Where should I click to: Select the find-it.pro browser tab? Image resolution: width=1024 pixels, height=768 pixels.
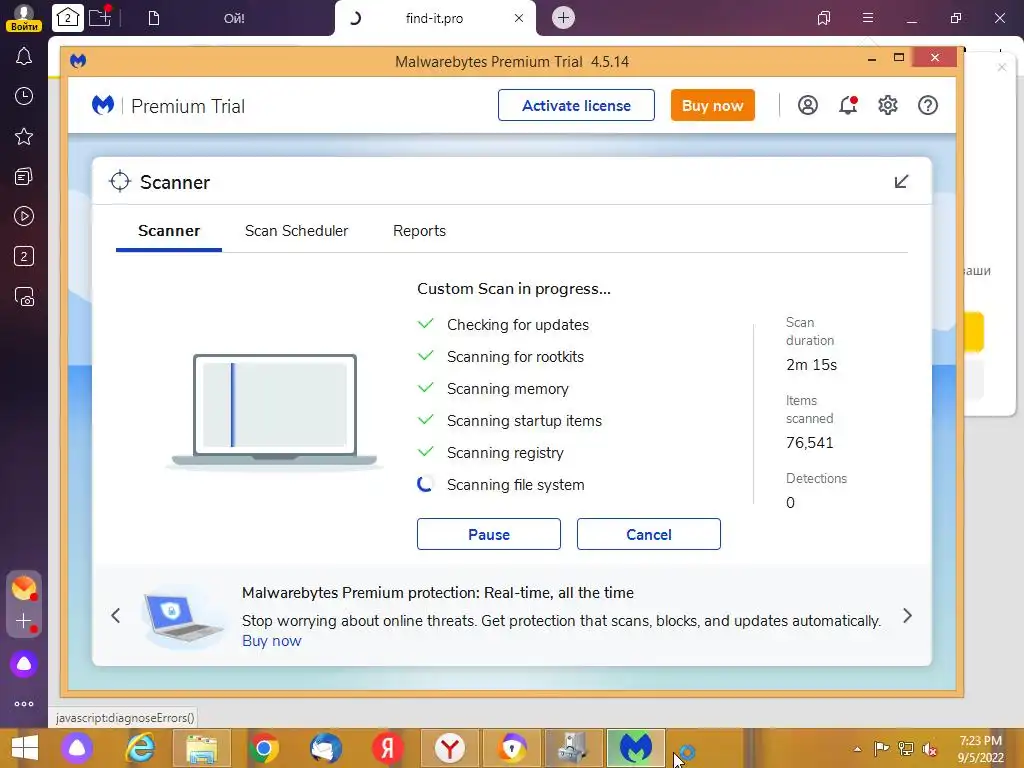[x=434, y=18]
